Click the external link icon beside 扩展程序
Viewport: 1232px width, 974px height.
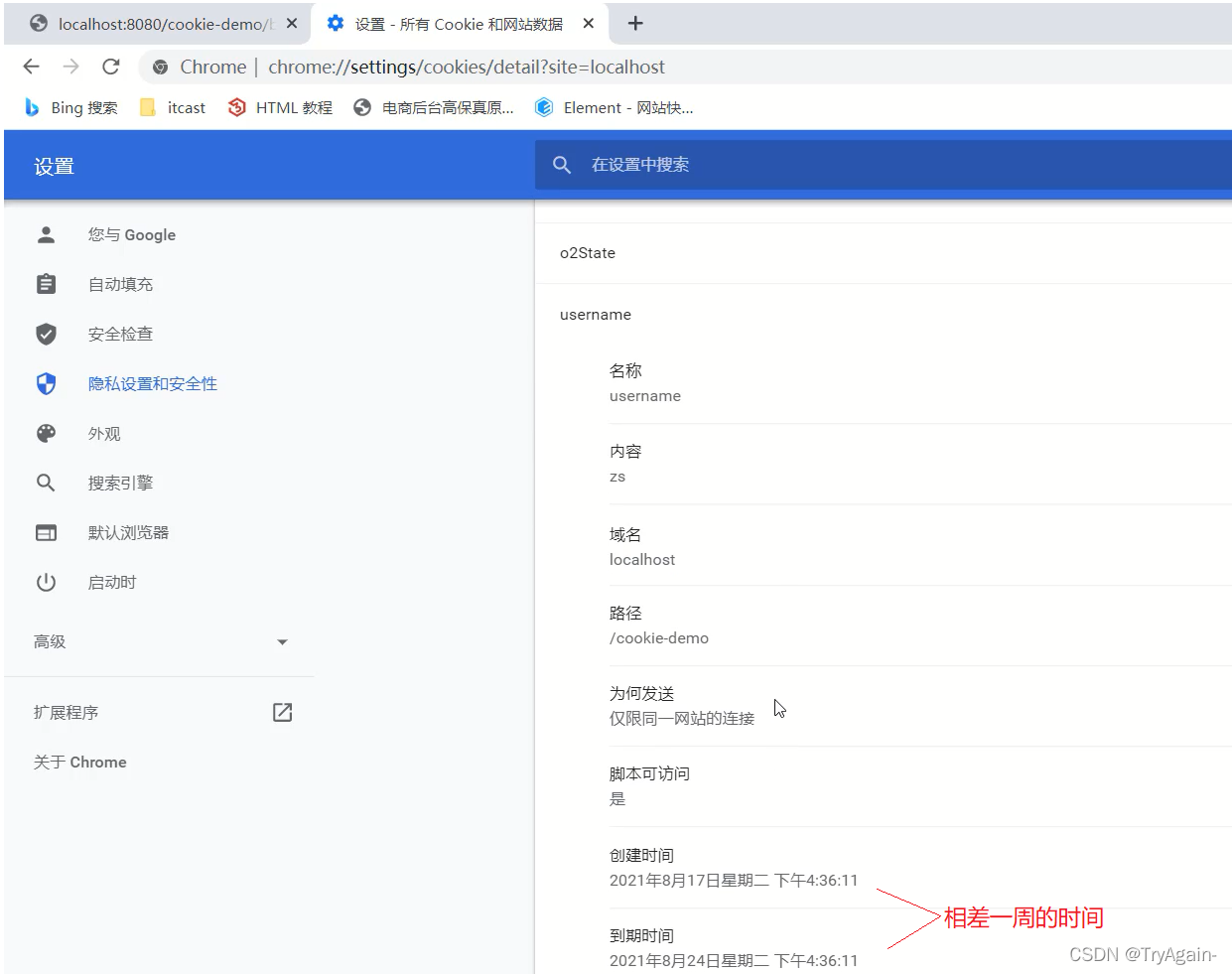click(x=282, y=712)
